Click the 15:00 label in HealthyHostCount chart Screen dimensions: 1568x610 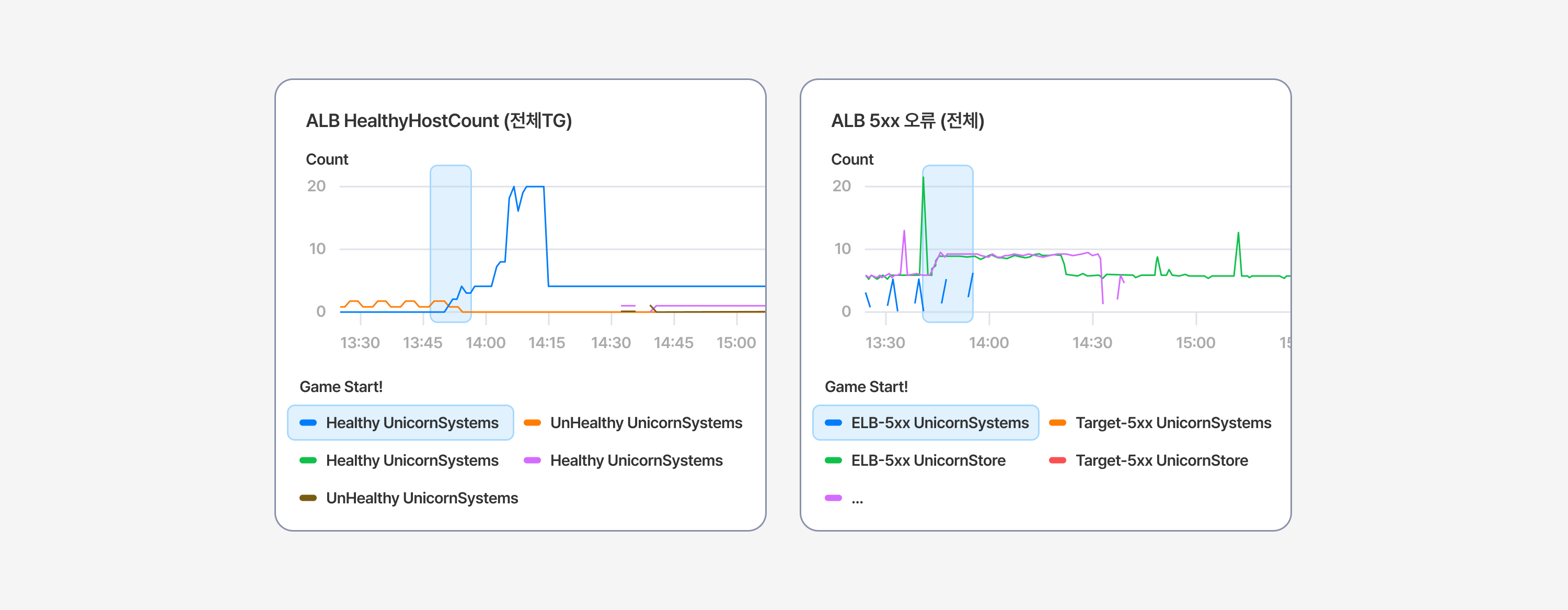pyautogui.click(x=736, y=343)
